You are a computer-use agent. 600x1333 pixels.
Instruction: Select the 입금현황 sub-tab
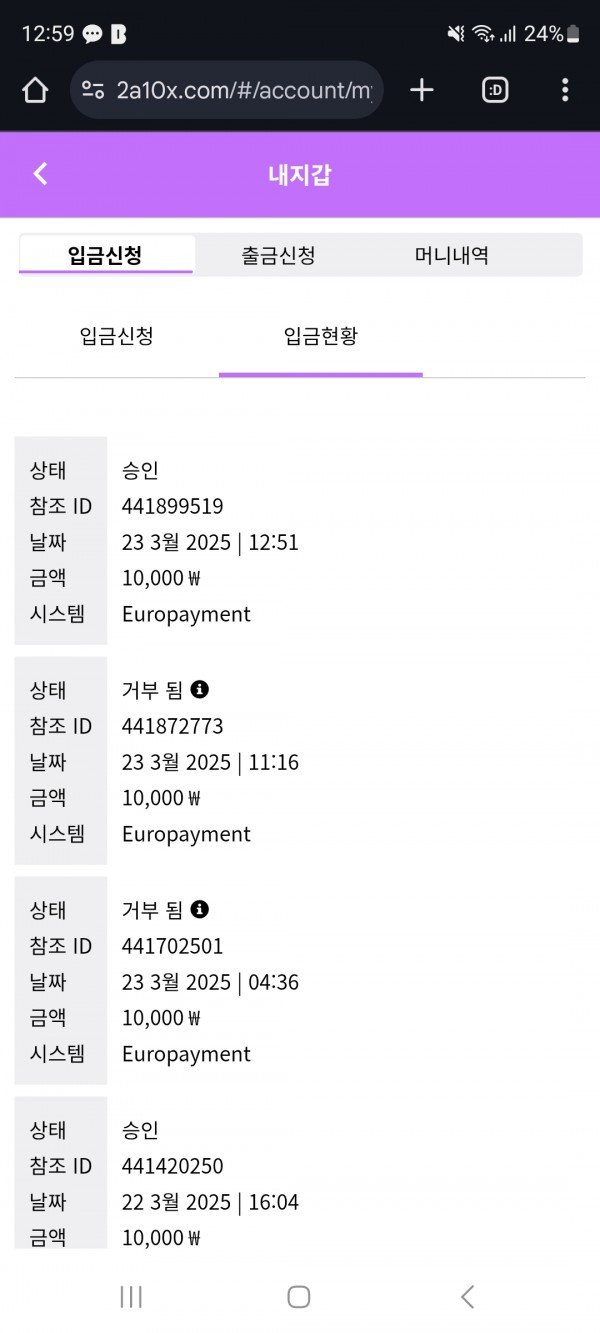[320, 336]
